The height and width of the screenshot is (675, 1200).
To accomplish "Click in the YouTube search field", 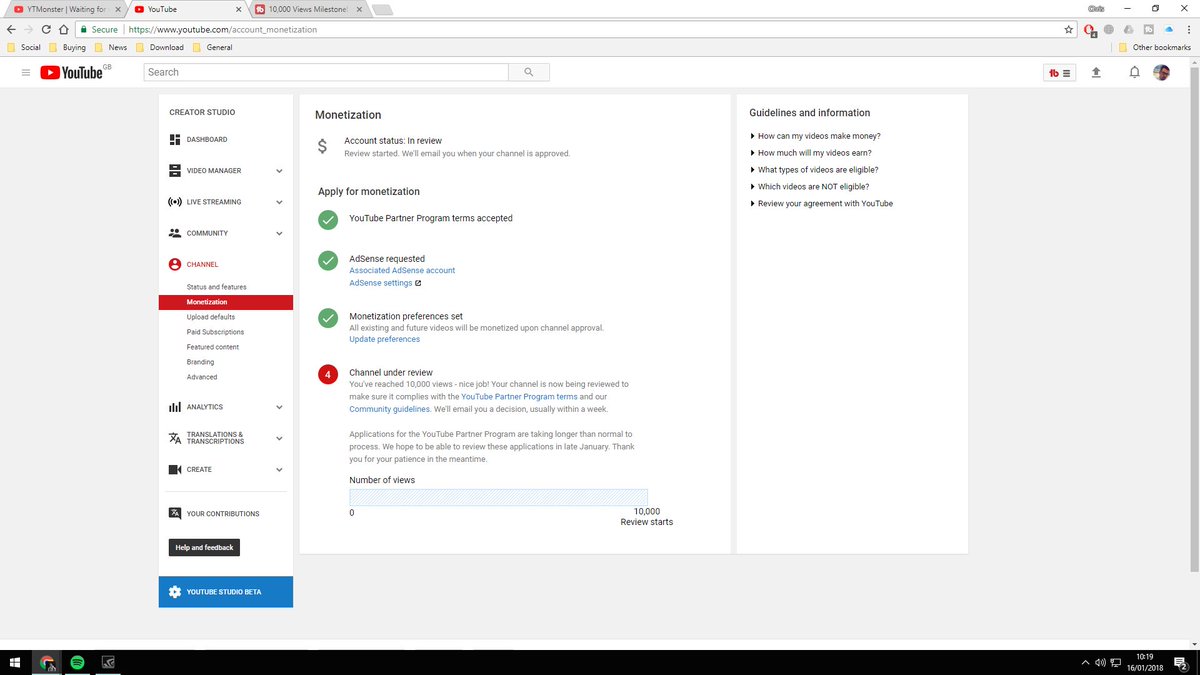I will point(326,72).
